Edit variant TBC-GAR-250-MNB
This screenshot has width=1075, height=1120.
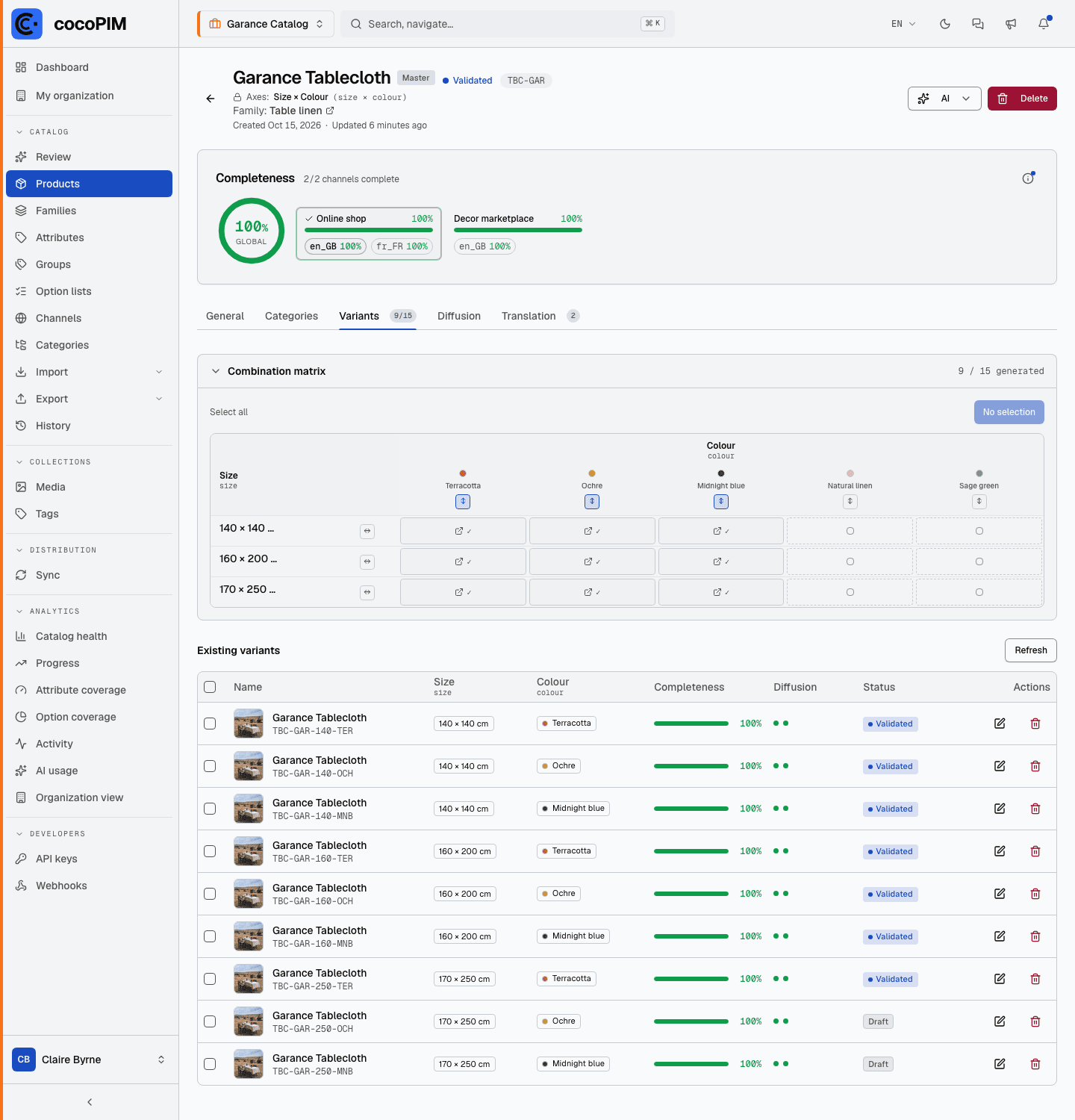[1000, 1064]
